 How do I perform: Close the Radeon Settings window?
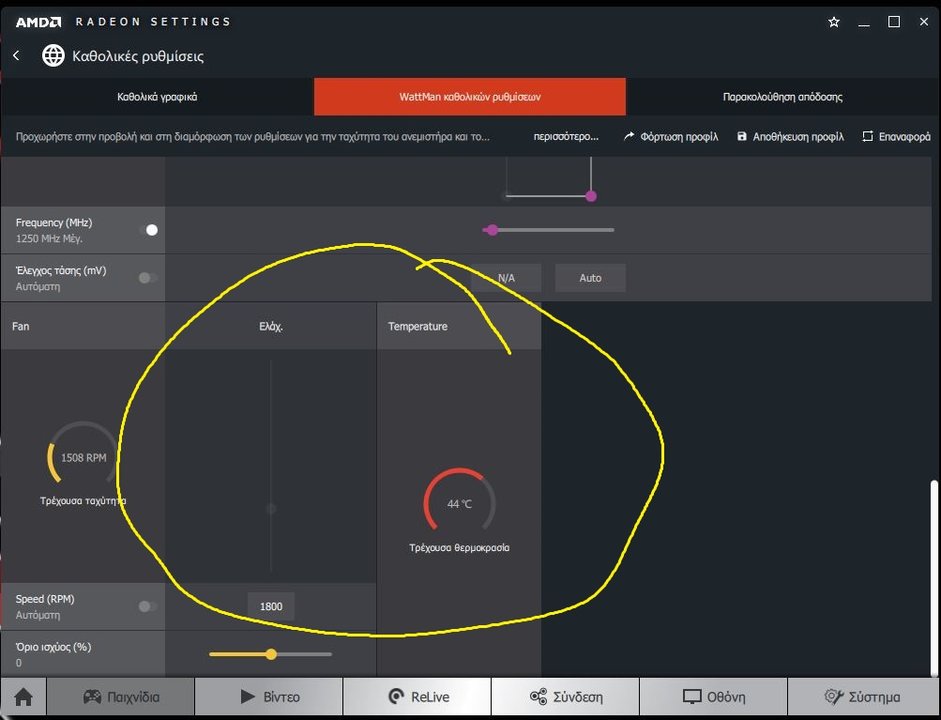[x=924, y=22]
